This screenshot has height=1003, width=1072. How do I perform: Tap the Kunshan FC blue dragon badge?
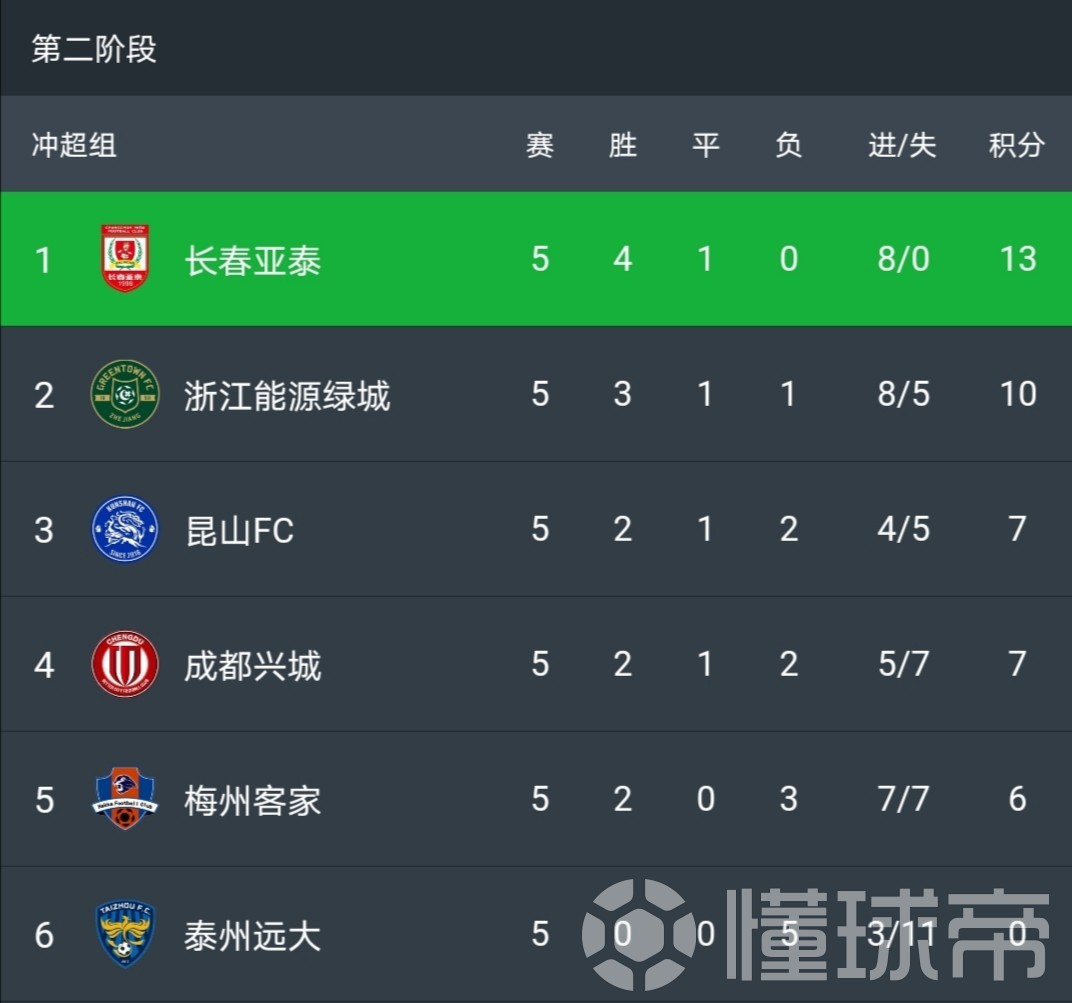click(125, 529)
